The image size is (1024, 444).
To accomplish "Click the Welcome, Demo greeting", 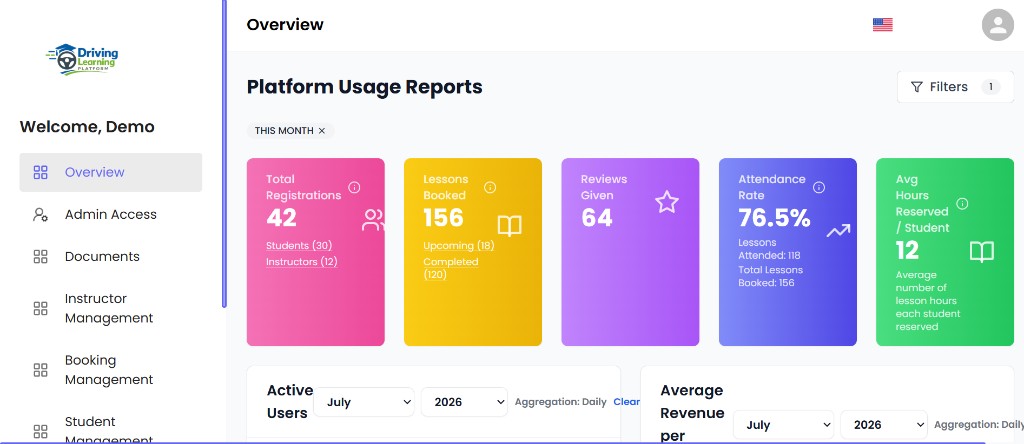I will (x=87, y=127).
